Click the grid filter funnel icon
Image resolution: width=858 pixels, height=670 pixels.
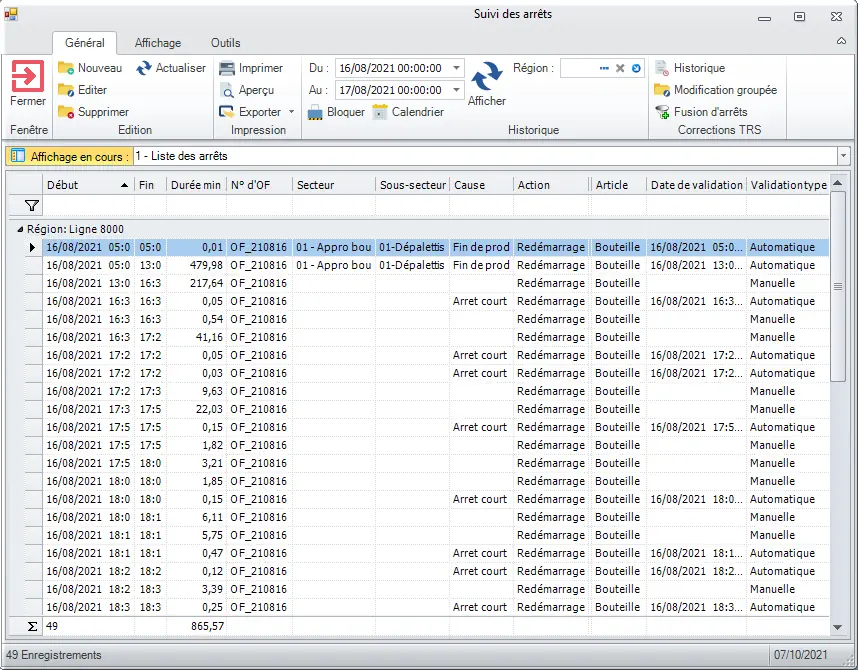pos(32,206)
